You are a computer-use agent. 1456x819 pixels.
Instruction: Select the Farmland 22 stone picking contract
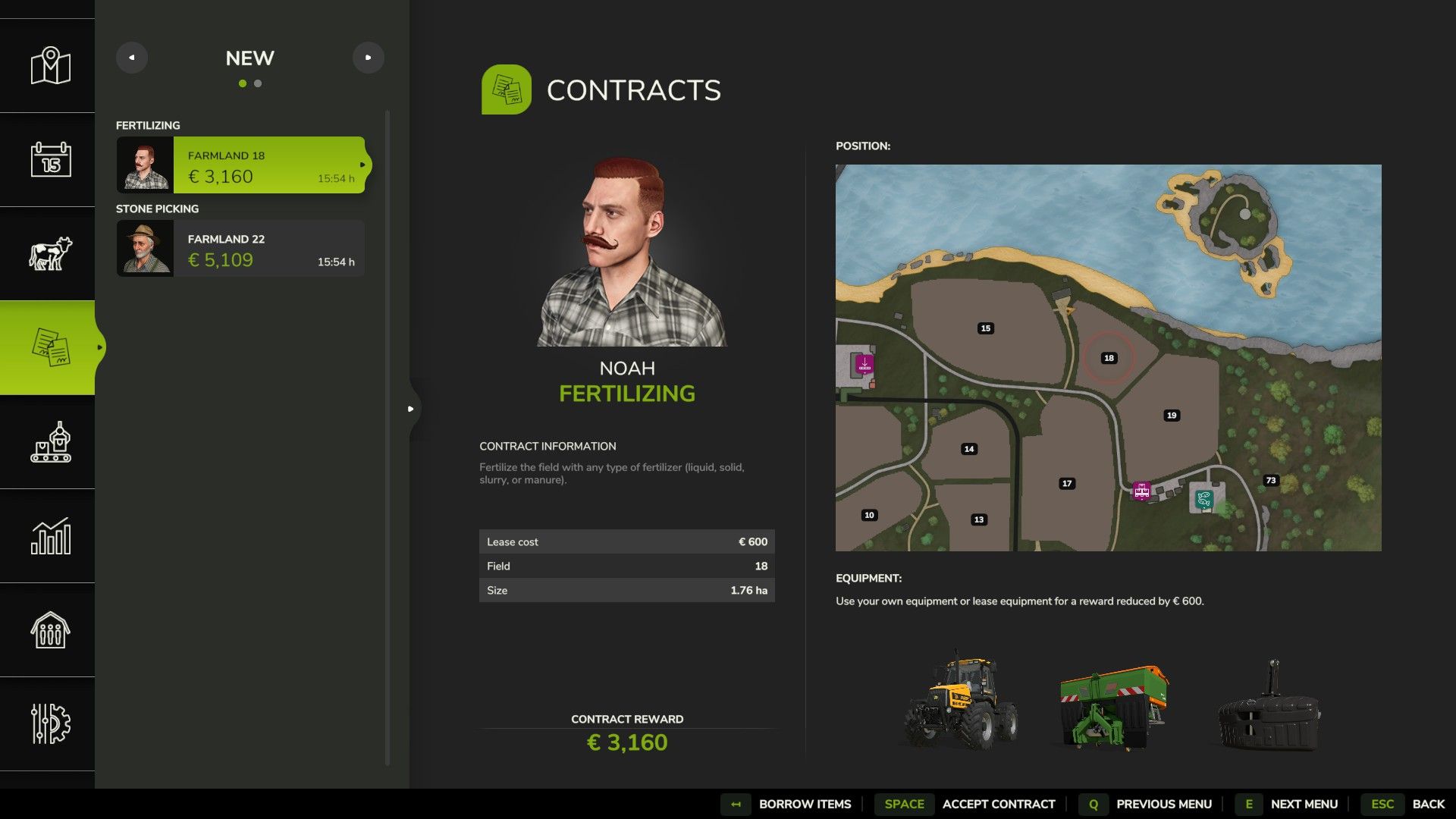tap(241, 249)
